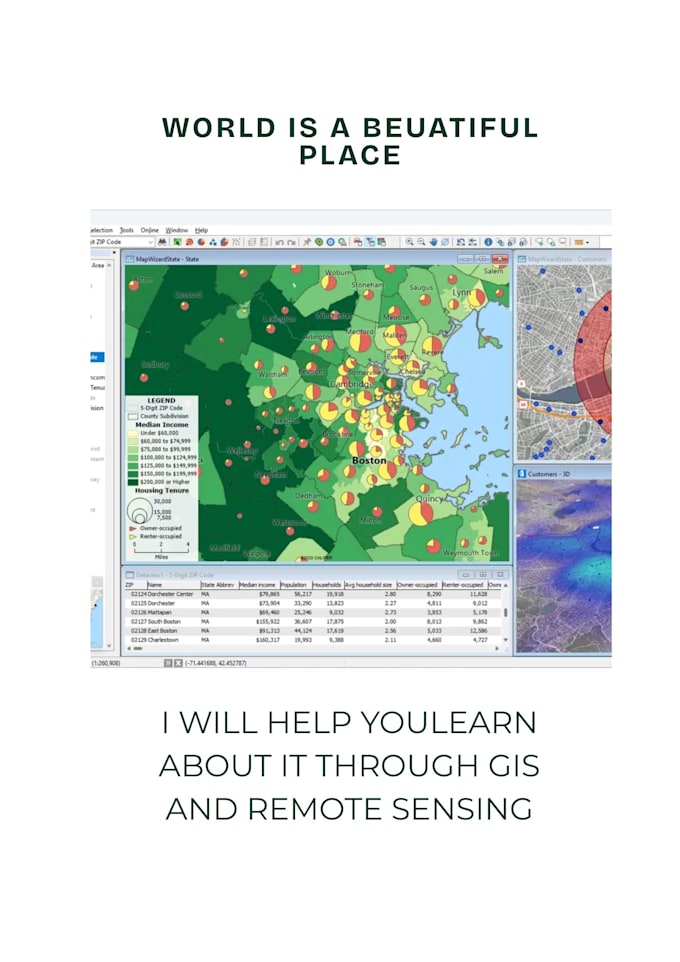Click the red printer-like toolbar icon
The height and width of the screenshot is (962, 680).
[357, 242]
